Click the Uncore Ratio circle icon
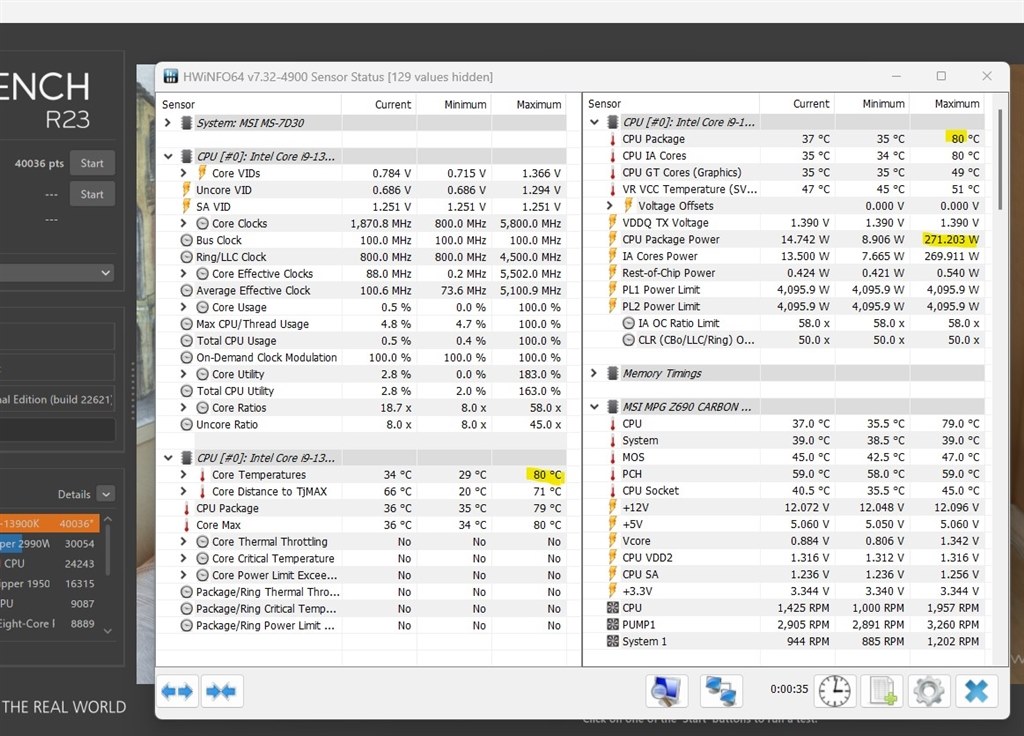This screenshot has width=1024, height=736. click(187, 424)
